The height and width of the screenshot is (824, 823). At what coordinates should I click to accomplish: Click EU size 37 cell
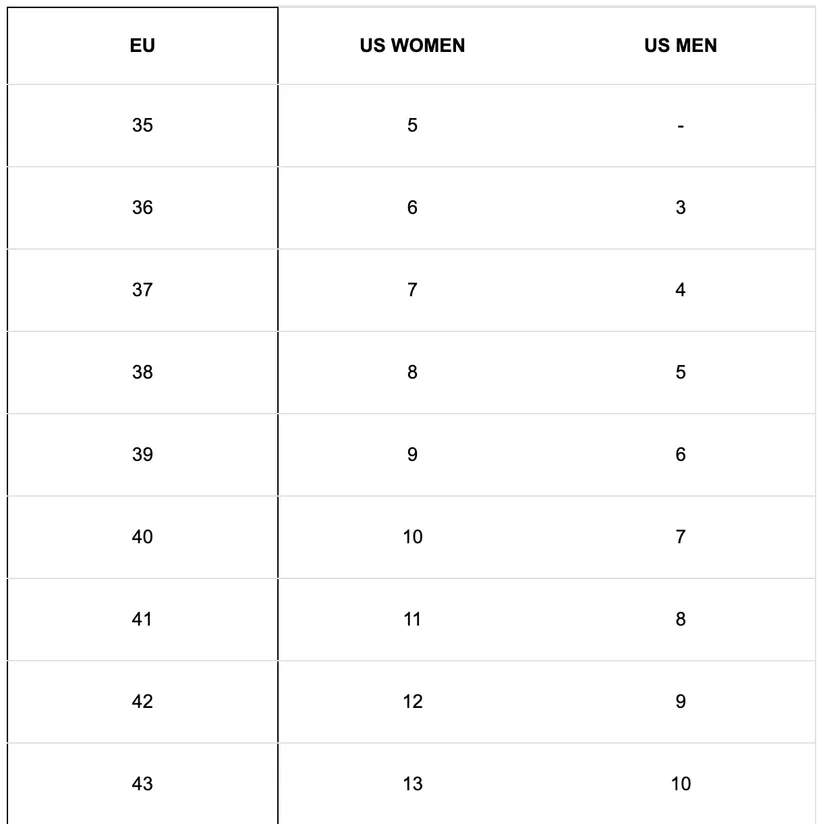[142, 290]
